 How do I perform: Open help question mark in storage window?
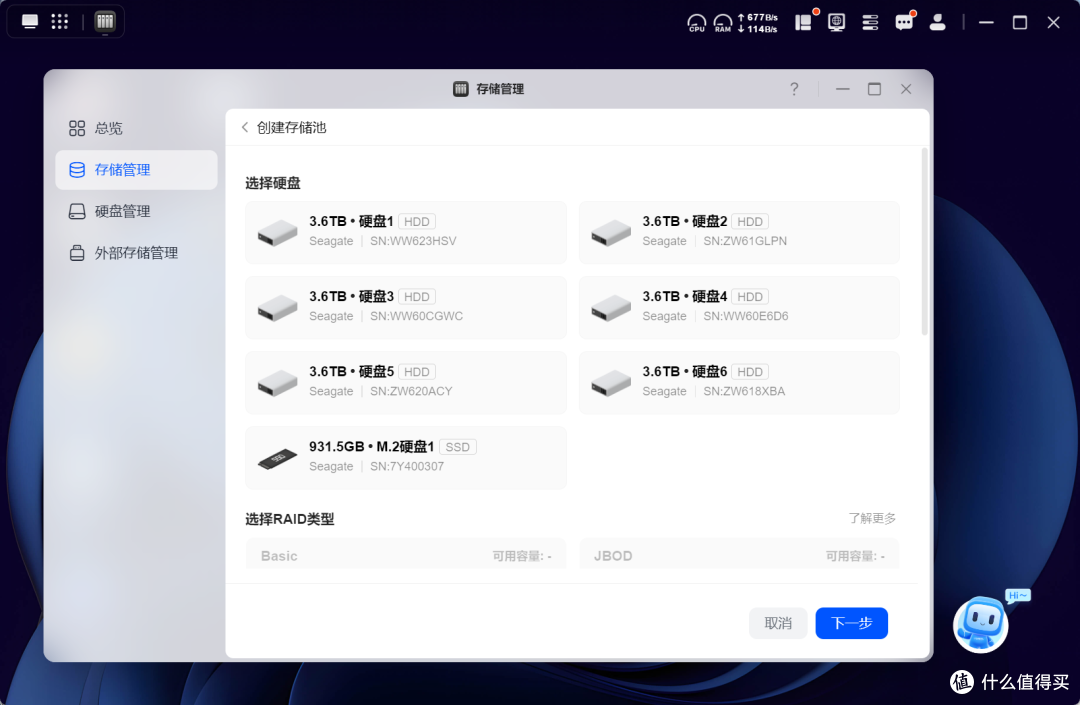(x=794, y=89)
